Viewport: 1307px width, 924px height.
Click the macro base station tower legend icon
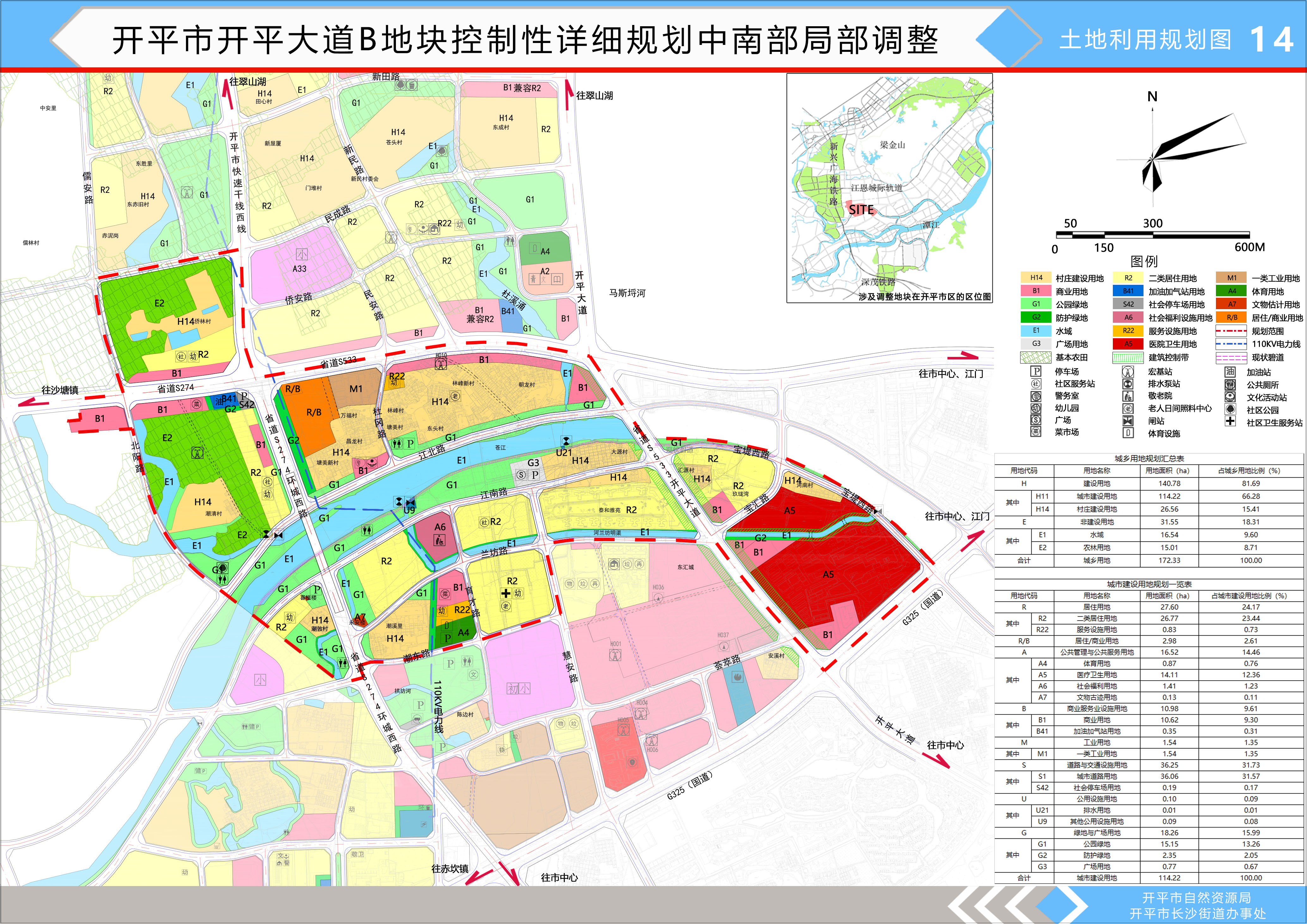[x=1128, y=371]
